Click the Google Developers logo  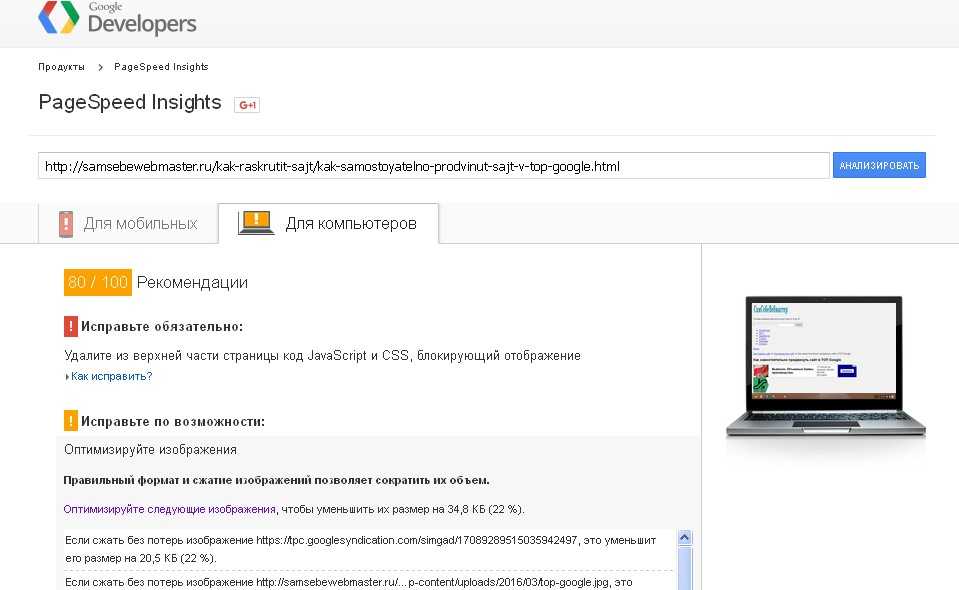[x=117, y=19]
